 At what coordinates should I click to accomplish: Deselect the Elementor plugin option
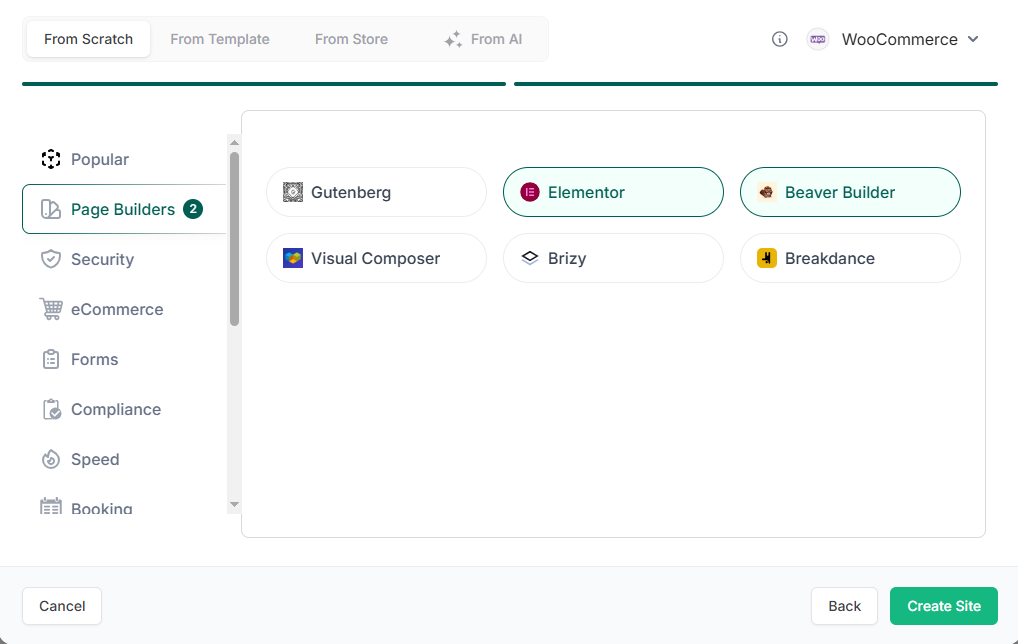tap(613, 192)
